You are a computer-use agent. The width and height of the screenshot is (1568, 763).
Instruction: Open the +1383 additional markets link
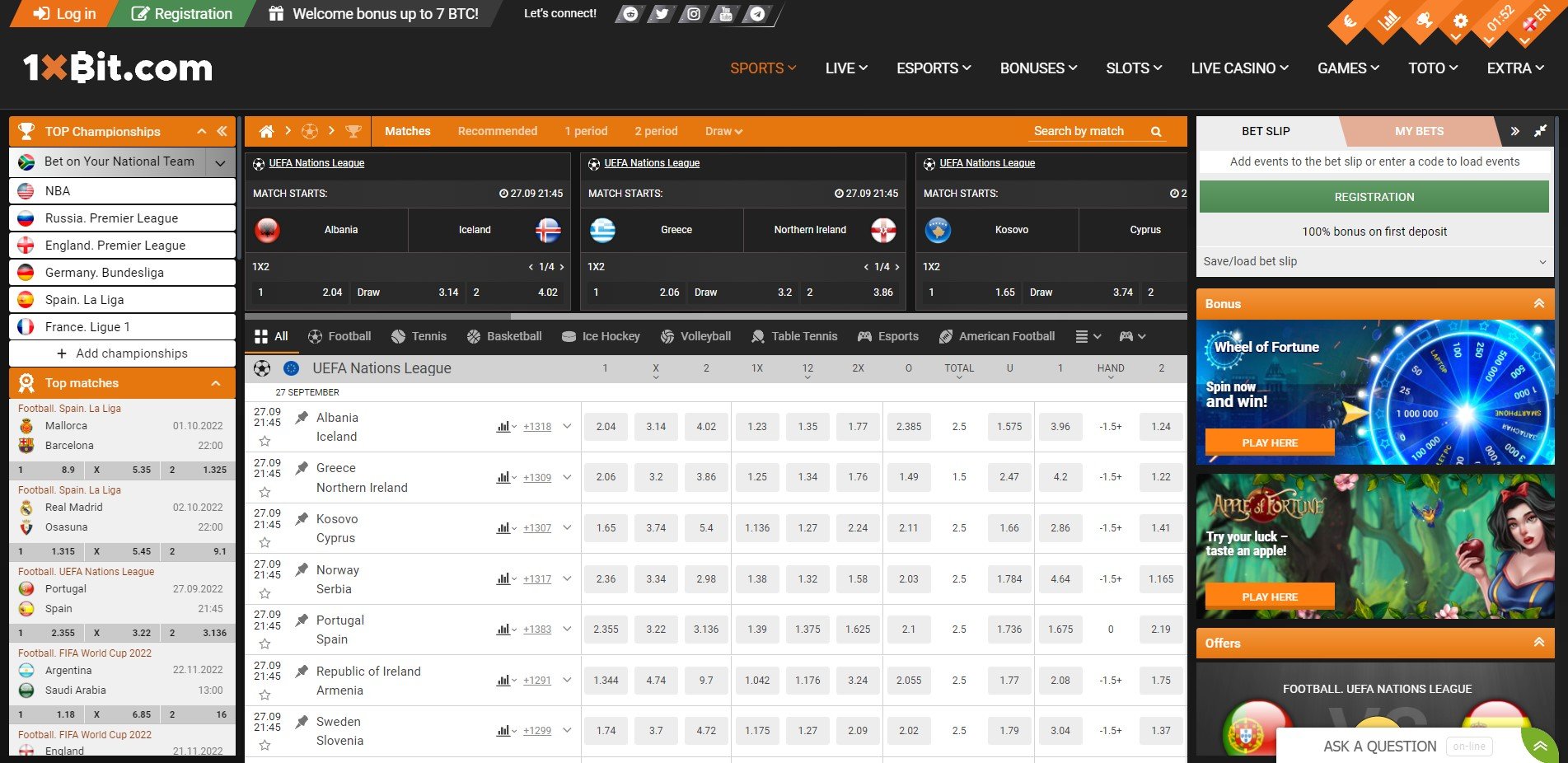click(x=537, y=630)
